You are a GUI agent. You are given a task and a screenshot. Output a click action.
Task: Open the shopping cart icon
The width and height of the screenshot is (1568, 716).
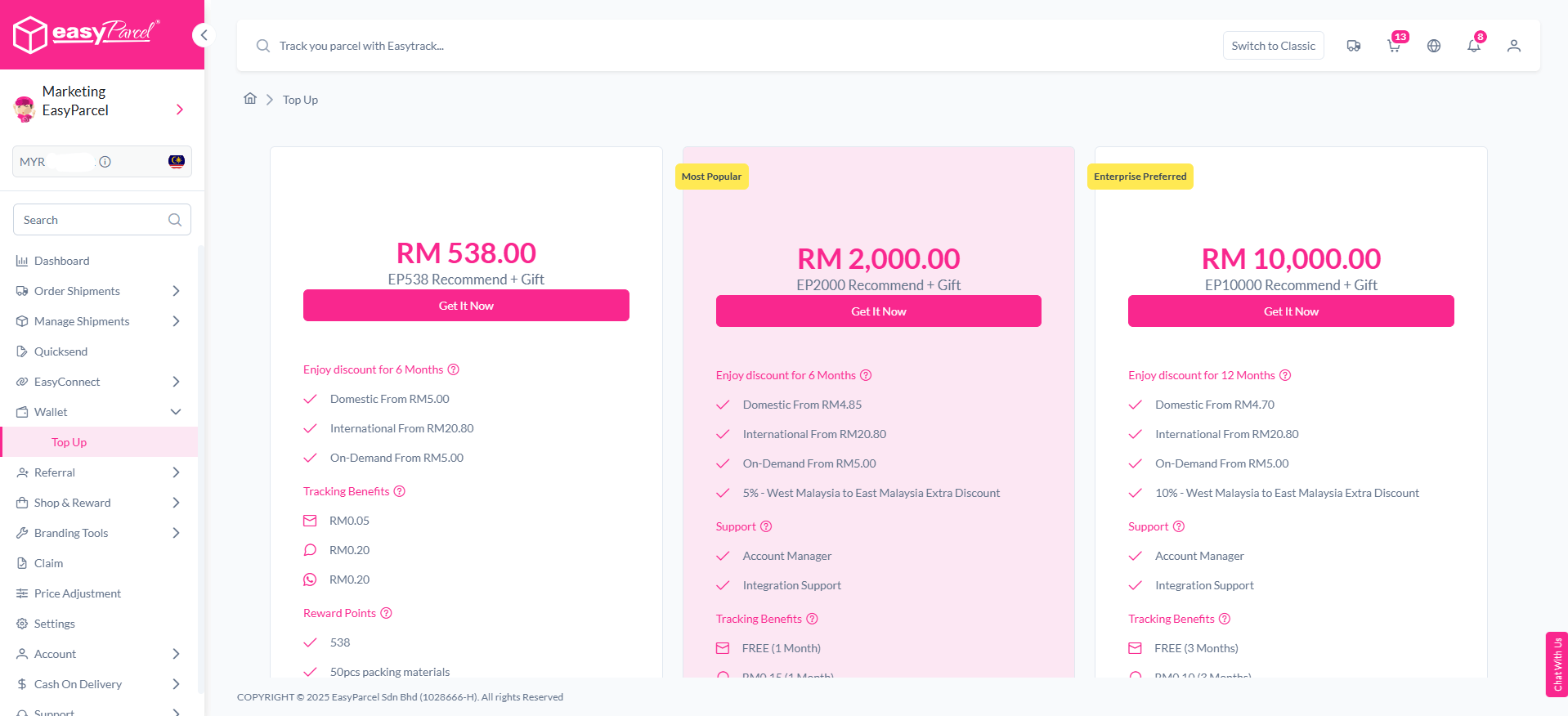(x=1394, y=47)
